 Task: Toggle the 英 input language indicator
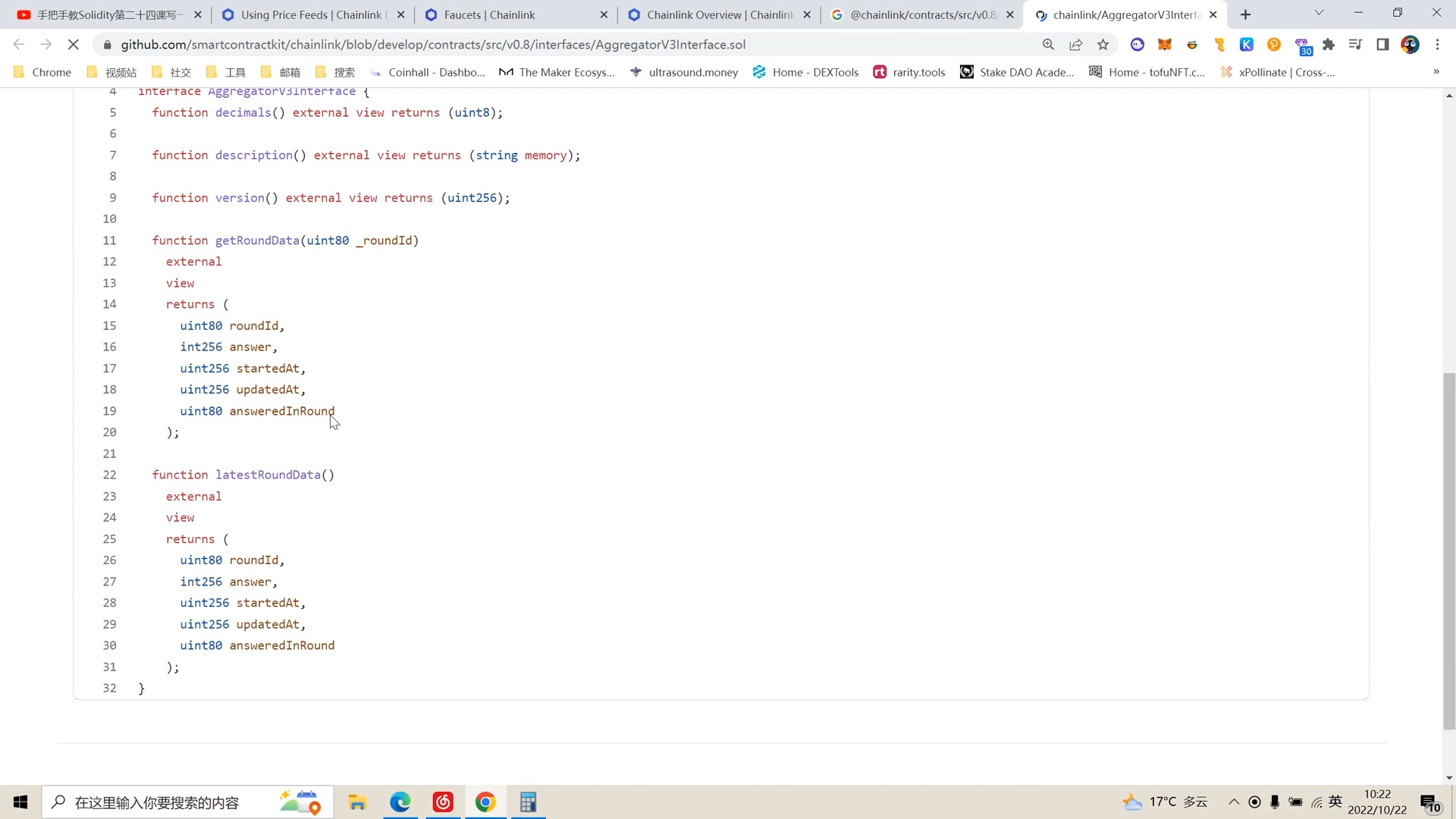click(x=1335, y=802)
